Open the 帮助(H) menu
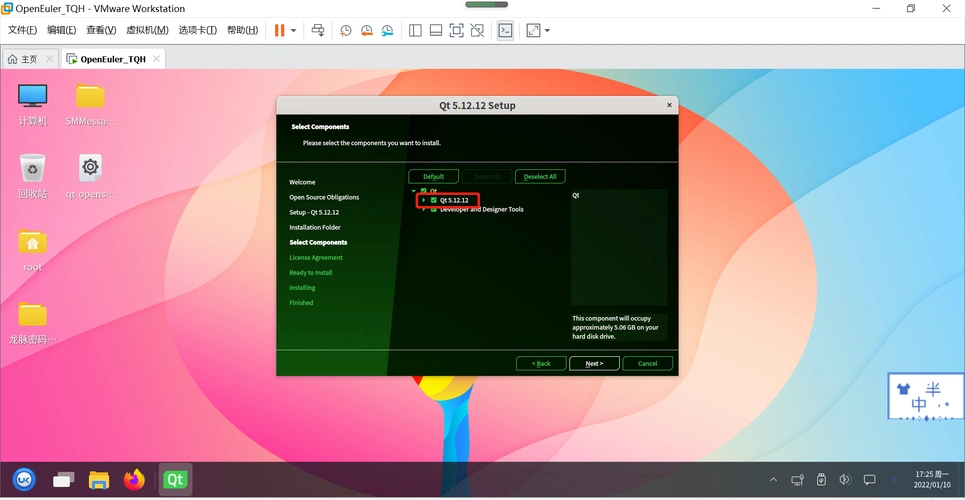This screenshot has height=500, width=965. (x=242, y=30)
